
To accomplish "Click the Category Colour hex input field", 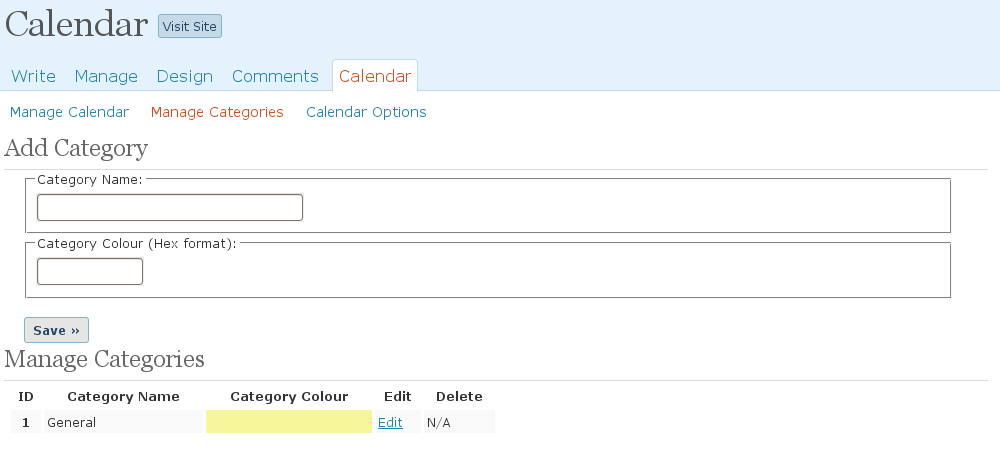I will pyautogui.click(x=90, y=271).
